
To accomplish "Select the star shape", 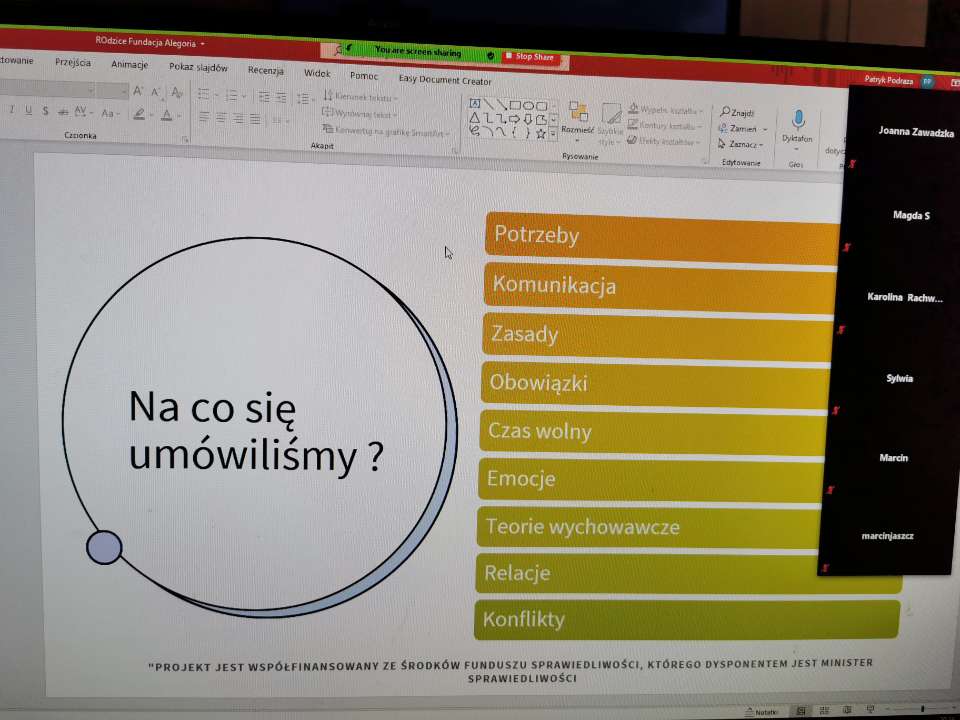I will point(541,133).
